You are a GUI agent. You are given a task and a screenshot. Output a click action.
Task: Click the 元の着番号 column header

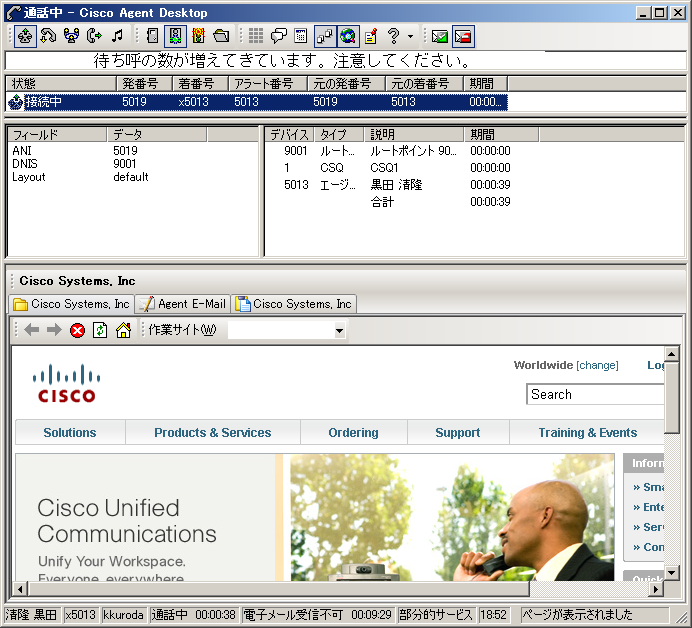pyautogui.click(x=425, y=83)
